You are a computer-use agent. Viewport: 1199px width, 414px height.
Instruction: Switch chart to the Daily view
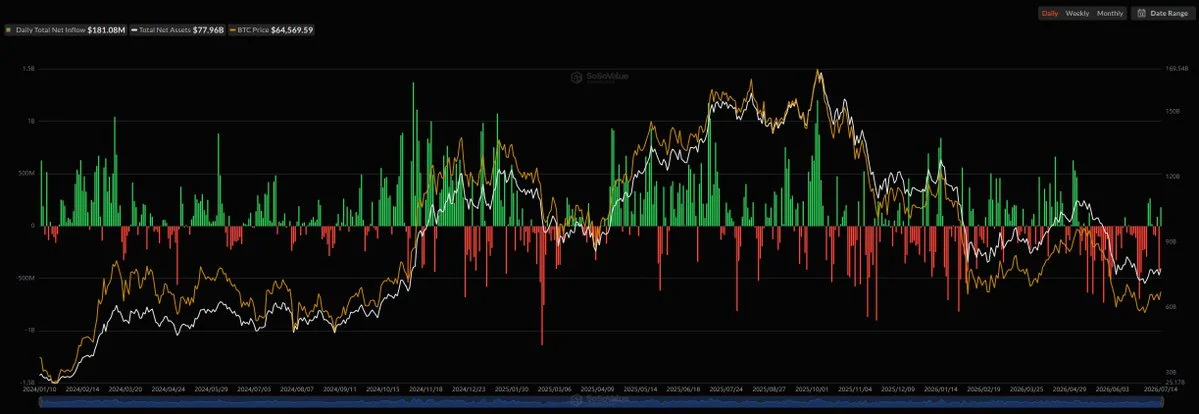(1050, 13)
